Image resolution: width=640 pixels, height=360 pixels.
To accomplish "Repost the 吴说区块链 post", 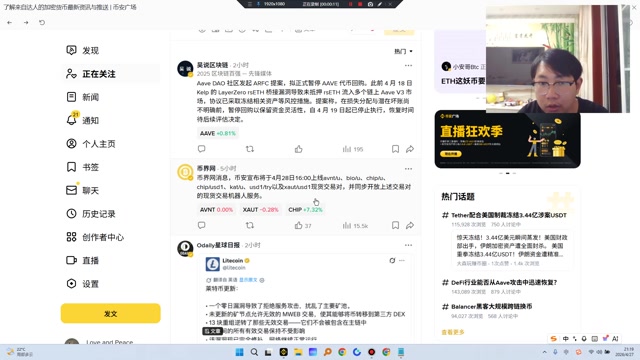I will [250, 149].
